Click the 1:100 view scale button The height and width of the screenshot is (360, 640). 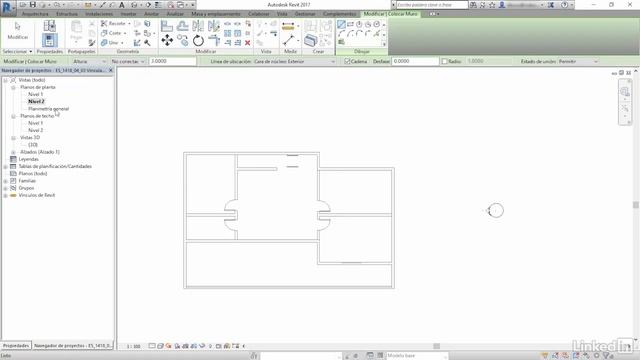tap(133, 346)
